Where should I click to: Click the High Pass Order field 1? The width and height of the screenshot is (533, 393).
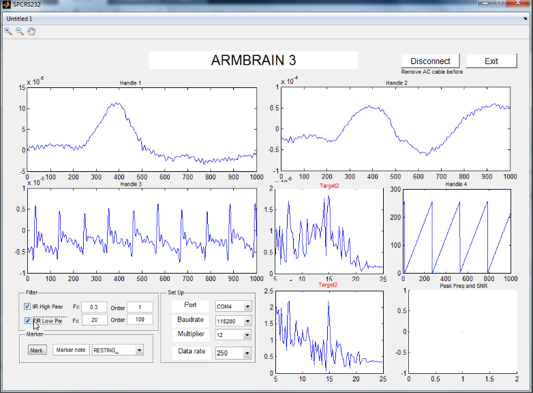140,307
